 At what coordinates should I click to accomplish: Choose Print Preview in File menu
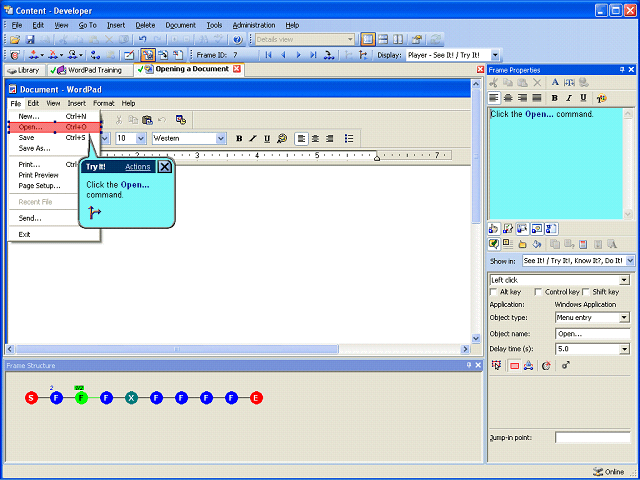[38, 175]
